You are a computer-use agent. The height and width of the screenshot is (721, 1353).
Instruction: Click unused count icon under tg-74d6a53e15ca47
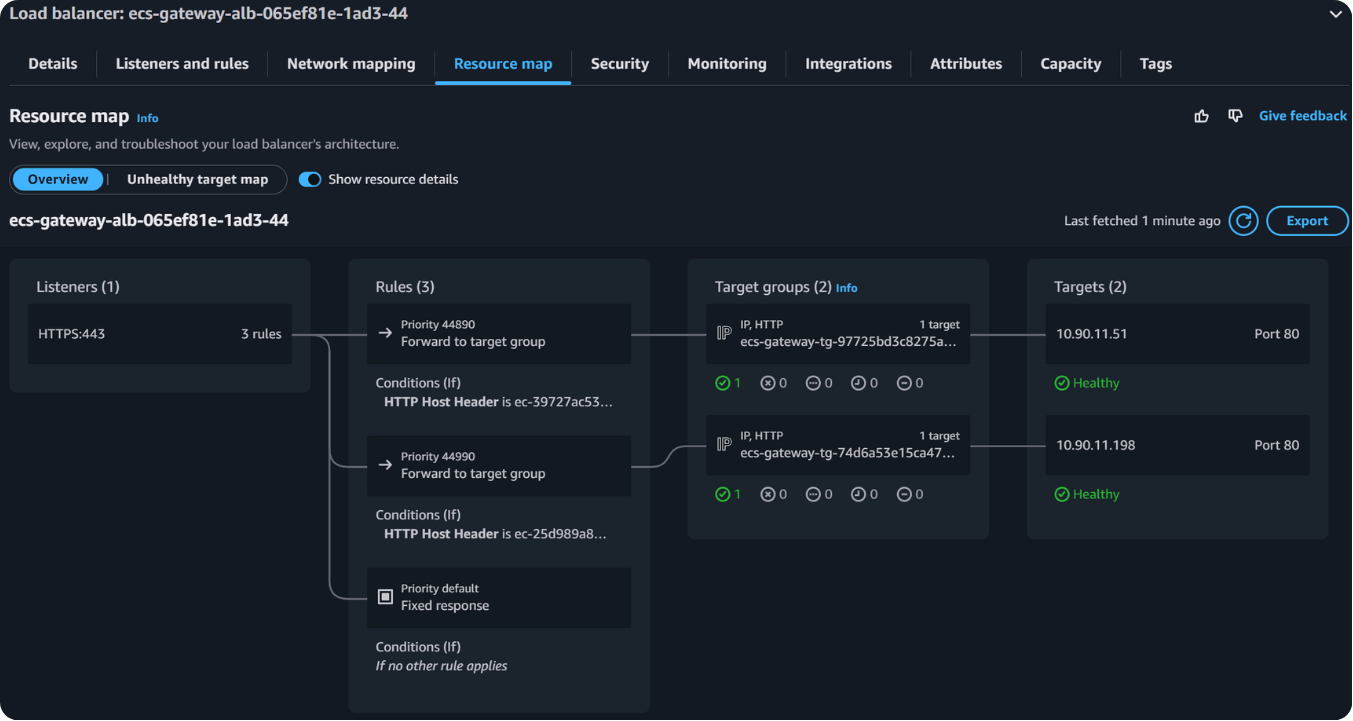(x=813, y=494)
